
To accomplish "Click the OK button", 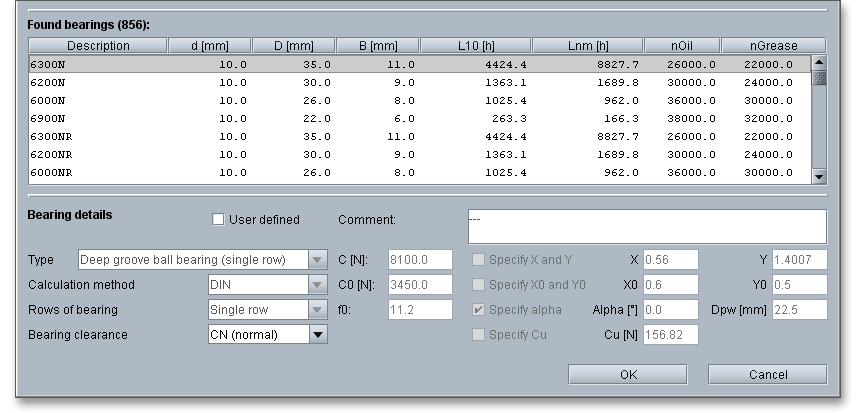I will tap(628, 375).
